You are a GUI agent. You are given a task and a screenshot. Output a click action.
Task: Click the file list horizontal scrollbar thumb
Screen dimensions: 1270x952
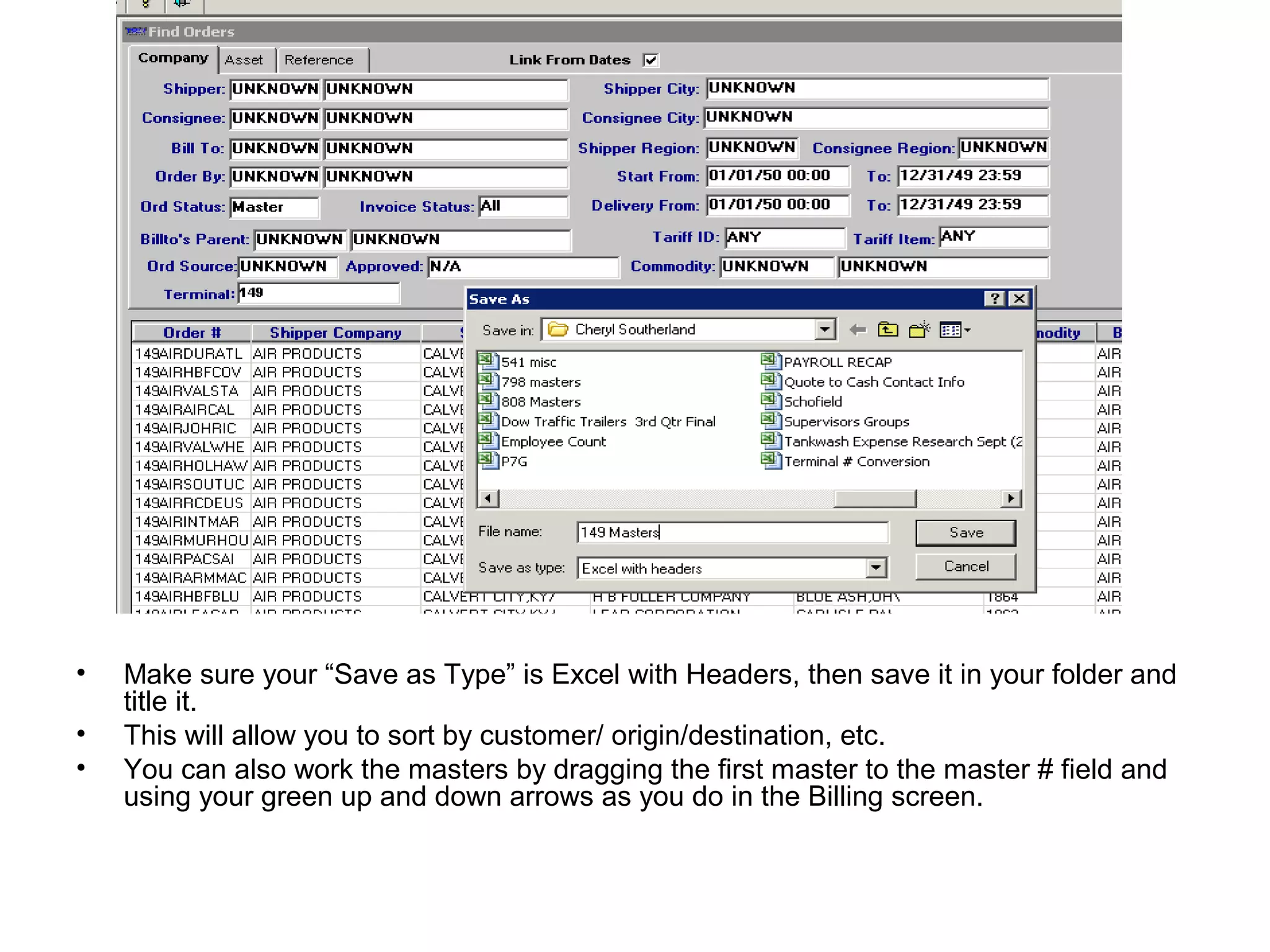[x=875, y=498]
